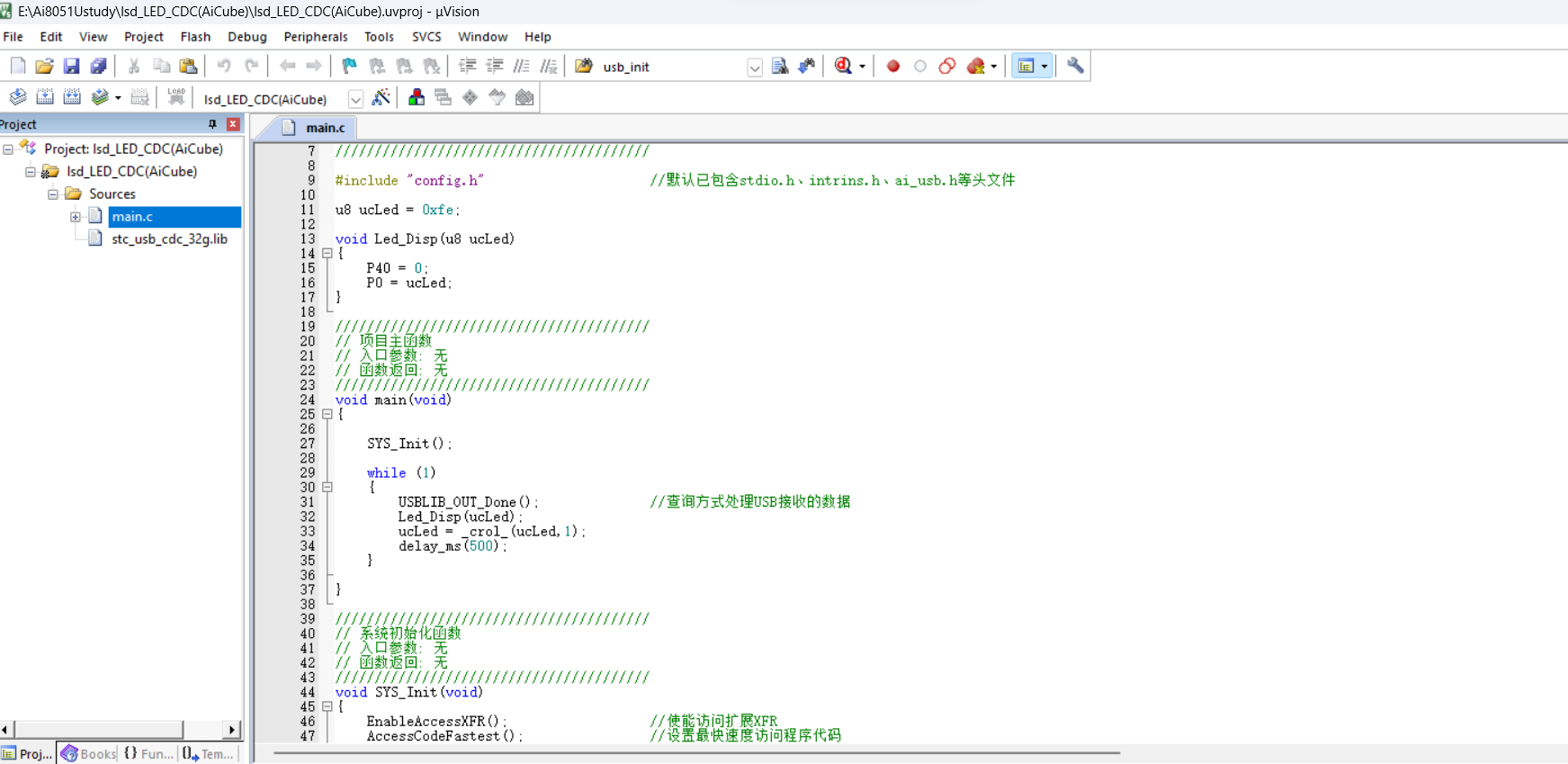Open the window layout dropdown arrow
This screenshot has width=1568, height=764.
[x=1044, y=67]
